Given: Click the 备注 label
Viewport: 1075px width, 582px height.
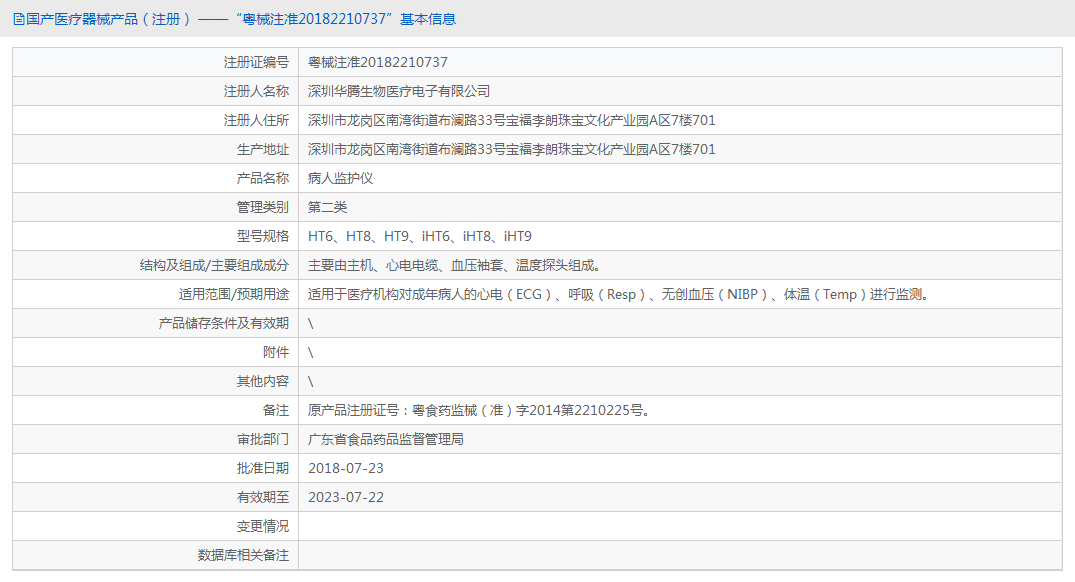Looking at the screenshot, I should [276, 411].
